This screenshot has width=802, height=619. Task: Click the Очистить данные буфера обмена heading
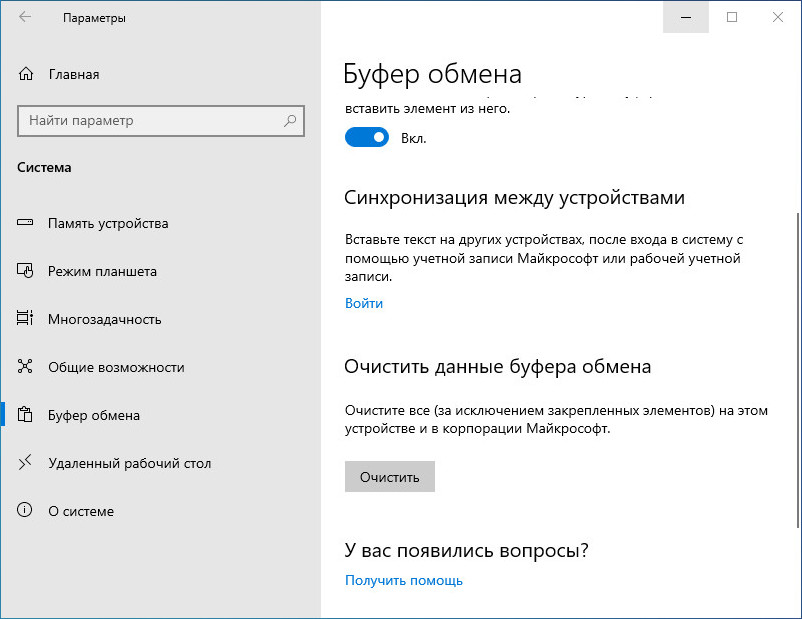497,367
